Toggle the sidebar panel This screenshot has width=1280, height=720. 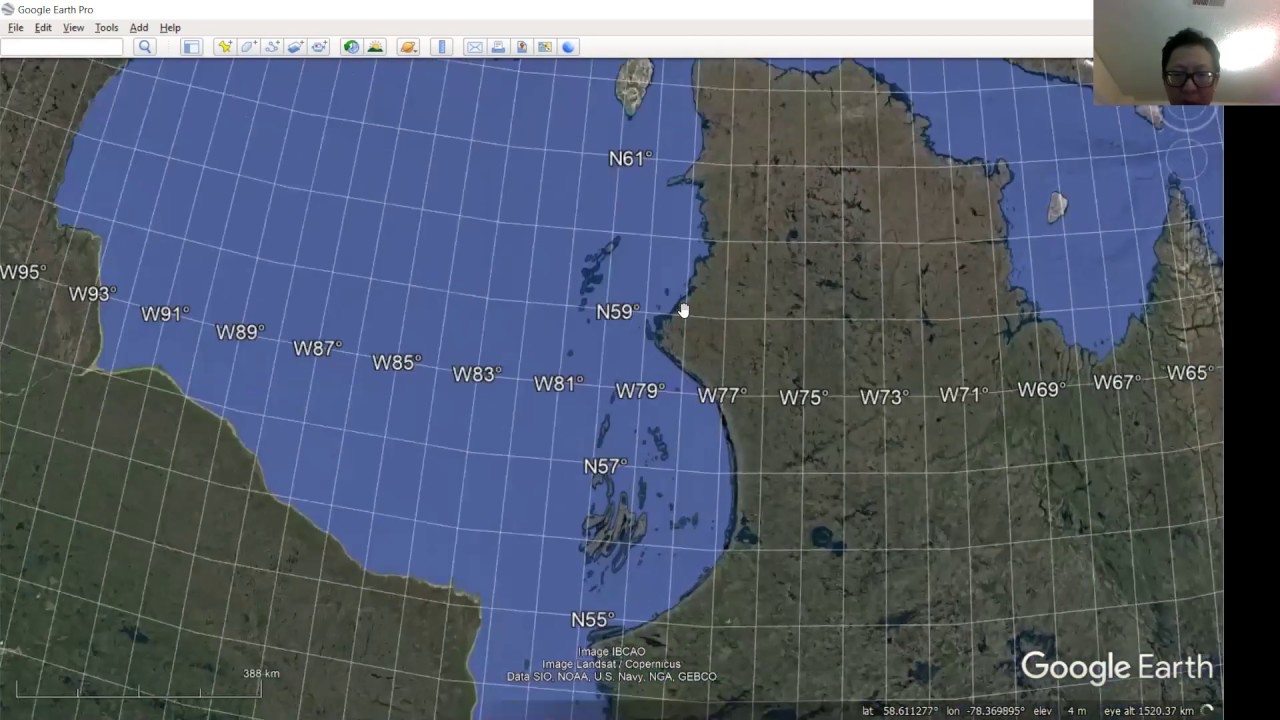click(x=192, y=47)
